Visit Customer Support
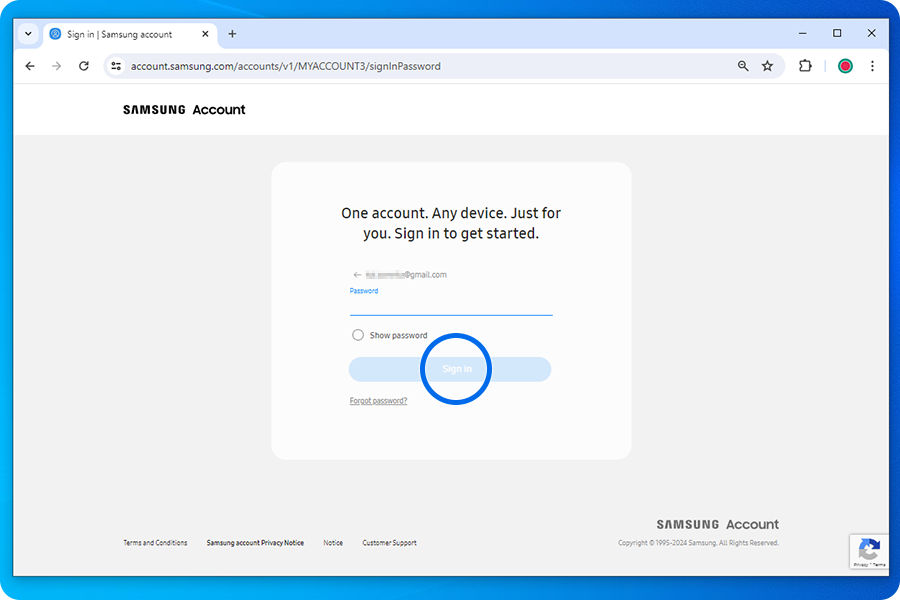 point(389,542)
